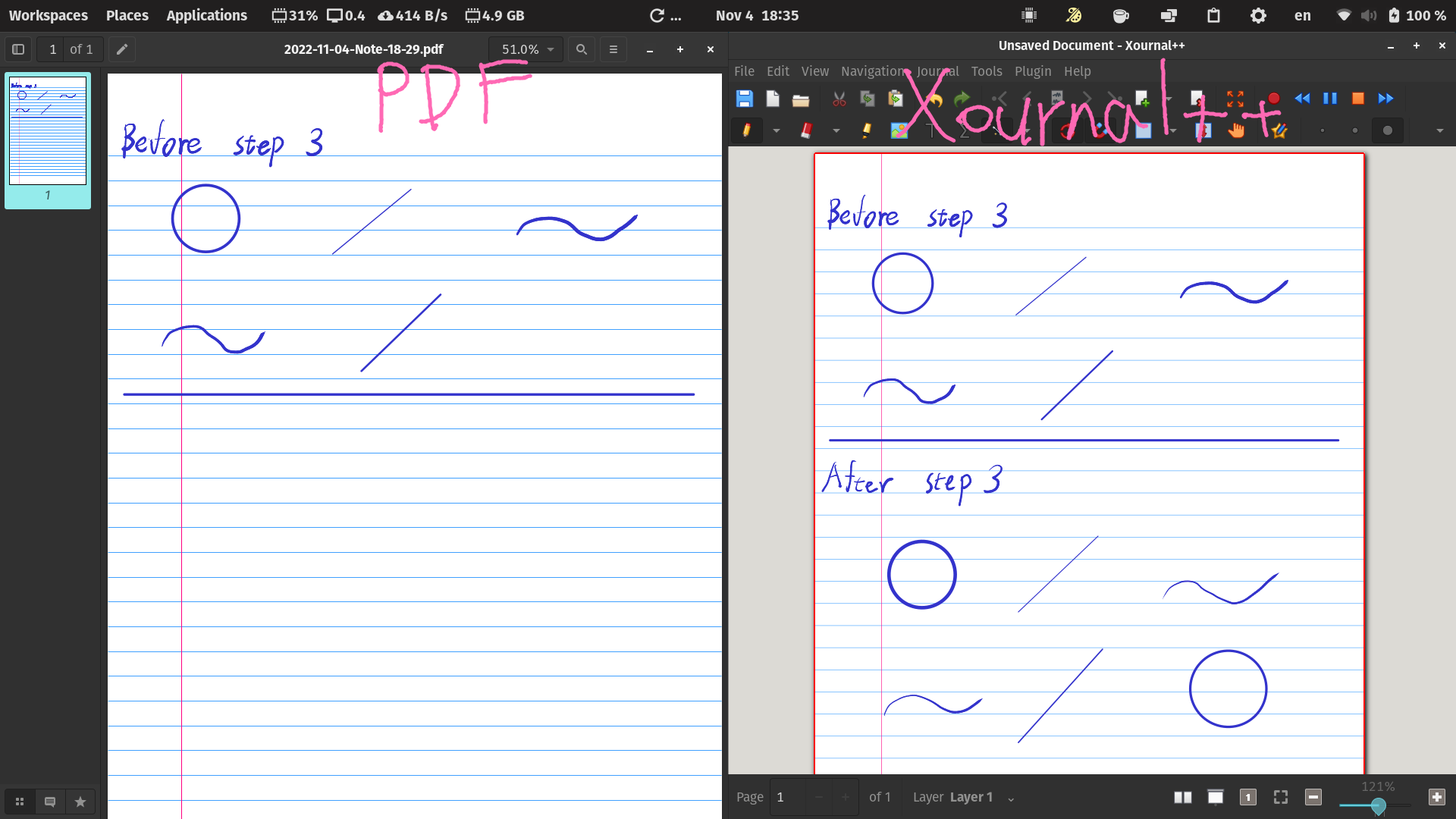This screenshot has height=819, width=1456.
Task: Select the Pen tool in Xournal++
Action: 747,130
